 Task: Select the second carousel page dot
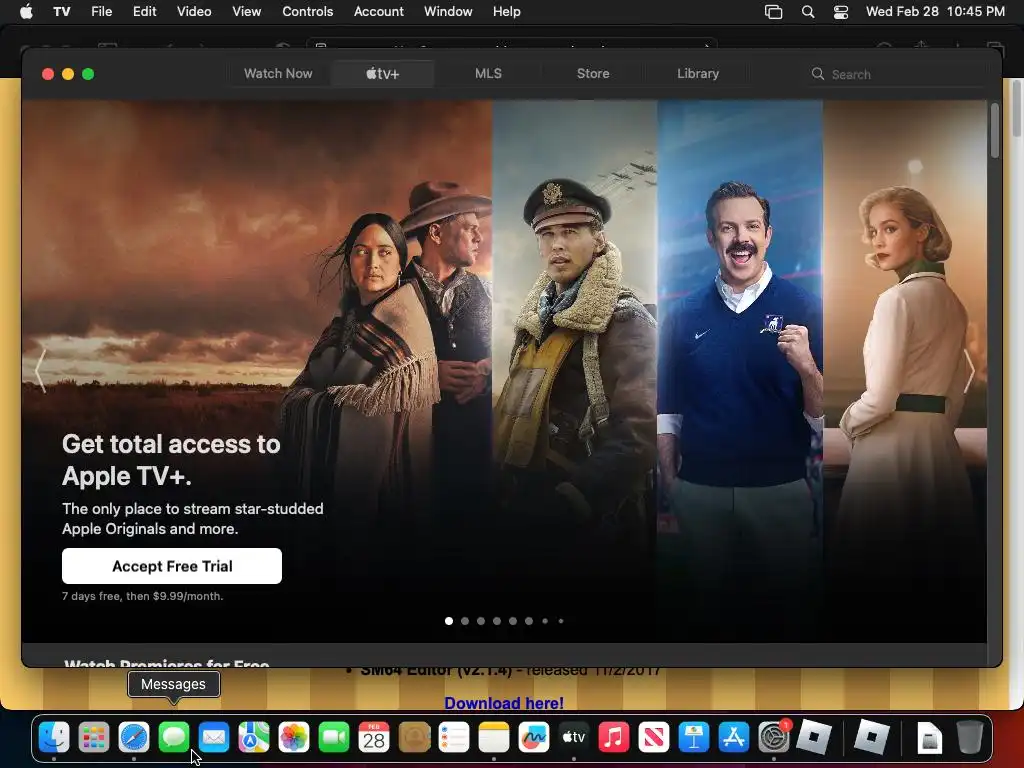click(465, 621)
